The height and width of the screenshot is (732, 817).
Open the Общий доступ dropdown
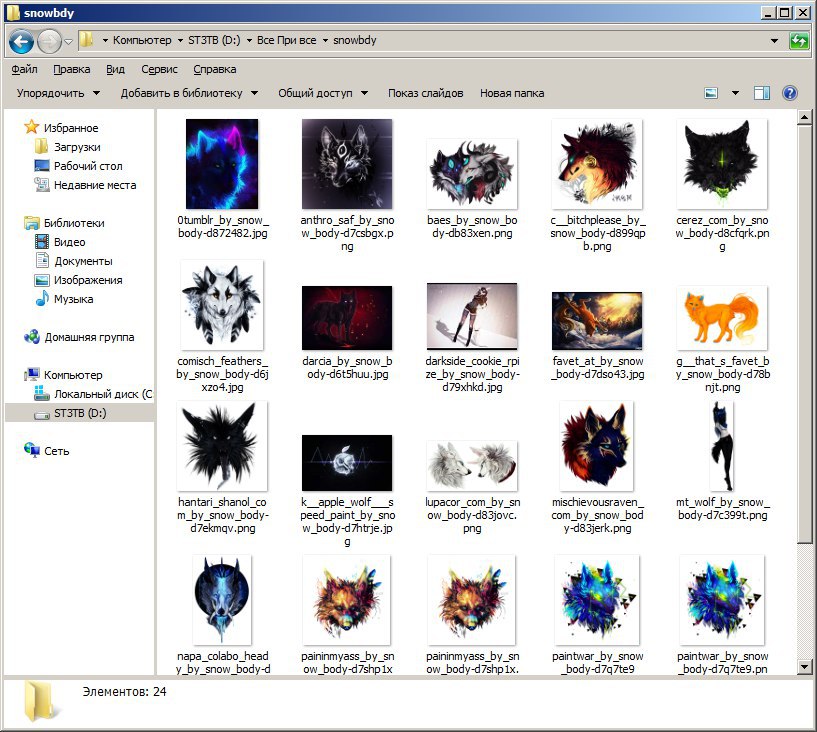click(x=323, y=93)
